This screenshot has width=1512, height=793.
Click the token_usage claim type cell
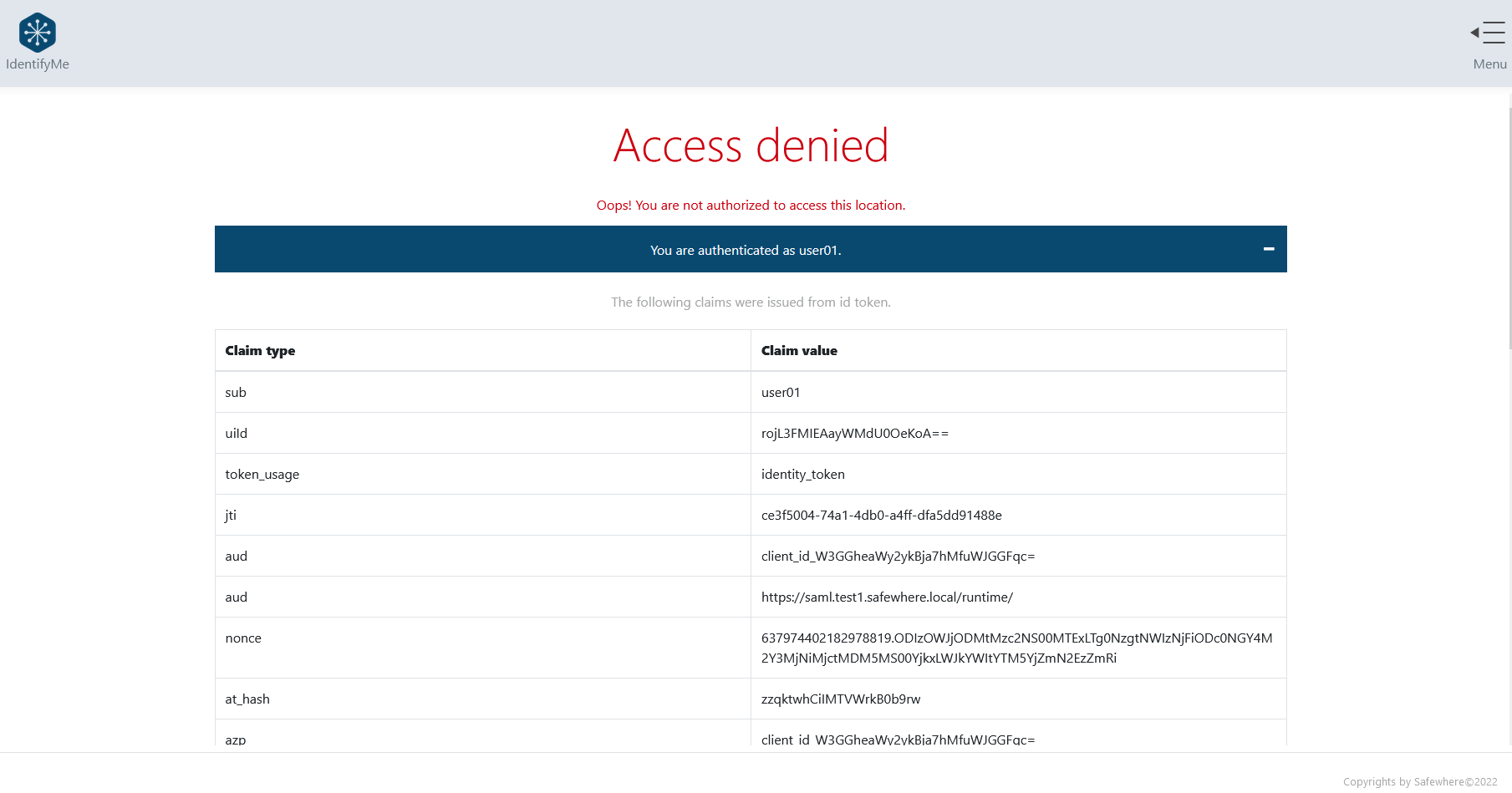tap(262, 475)
